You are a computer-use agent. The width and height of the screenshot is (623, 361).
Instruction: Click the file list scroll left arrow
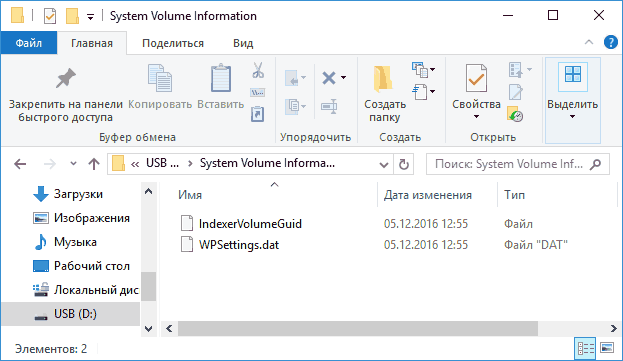coord(169,328)
